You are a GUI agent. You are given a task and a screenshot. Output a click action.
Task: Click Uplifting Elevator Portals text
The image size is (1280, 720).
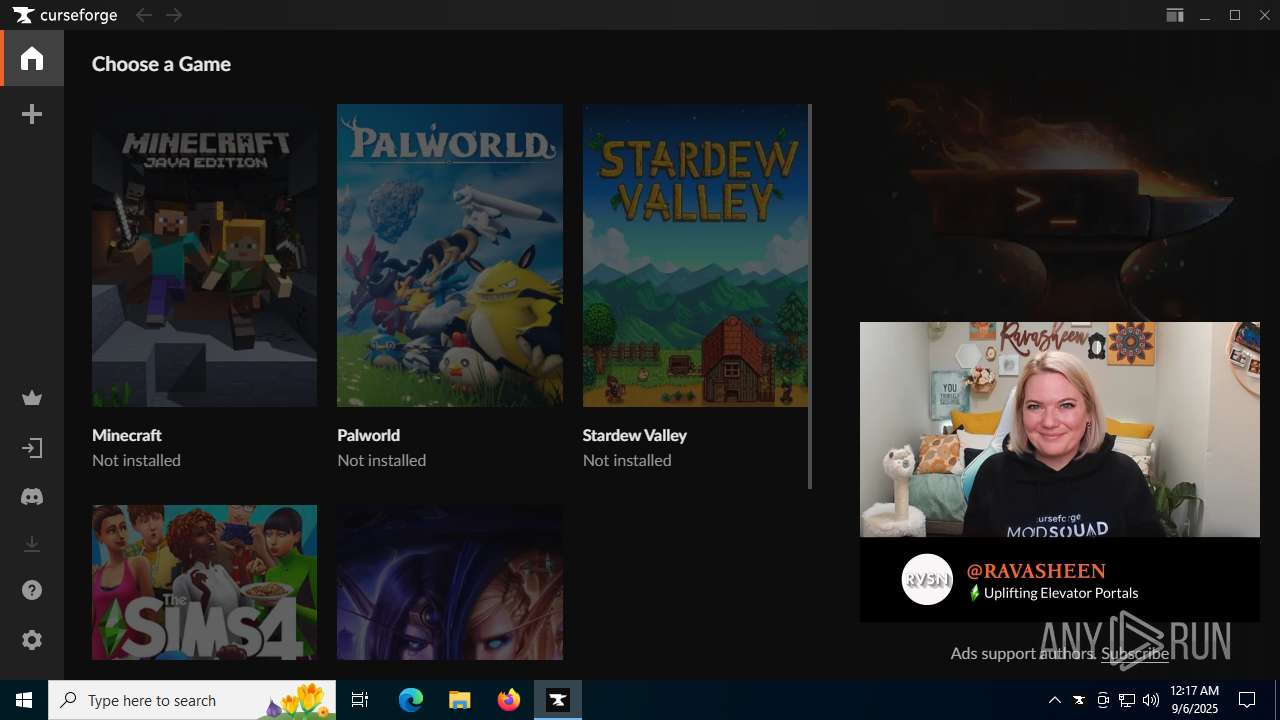[x=1061, y=593]
